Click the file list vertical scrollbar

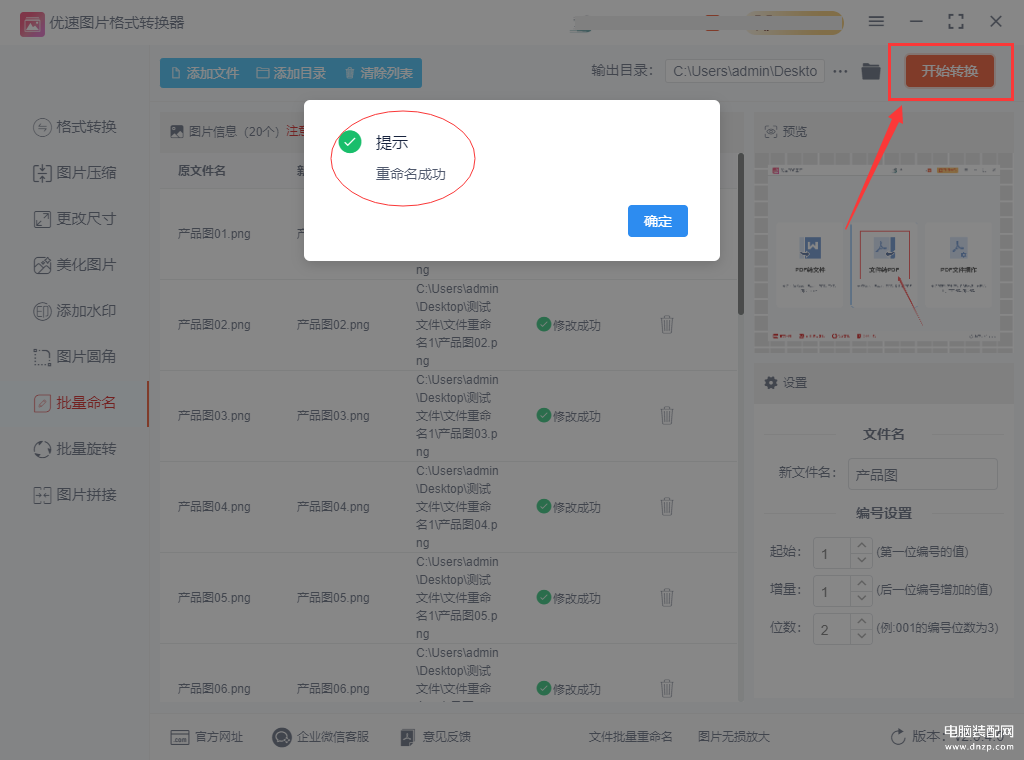(741, 234)
